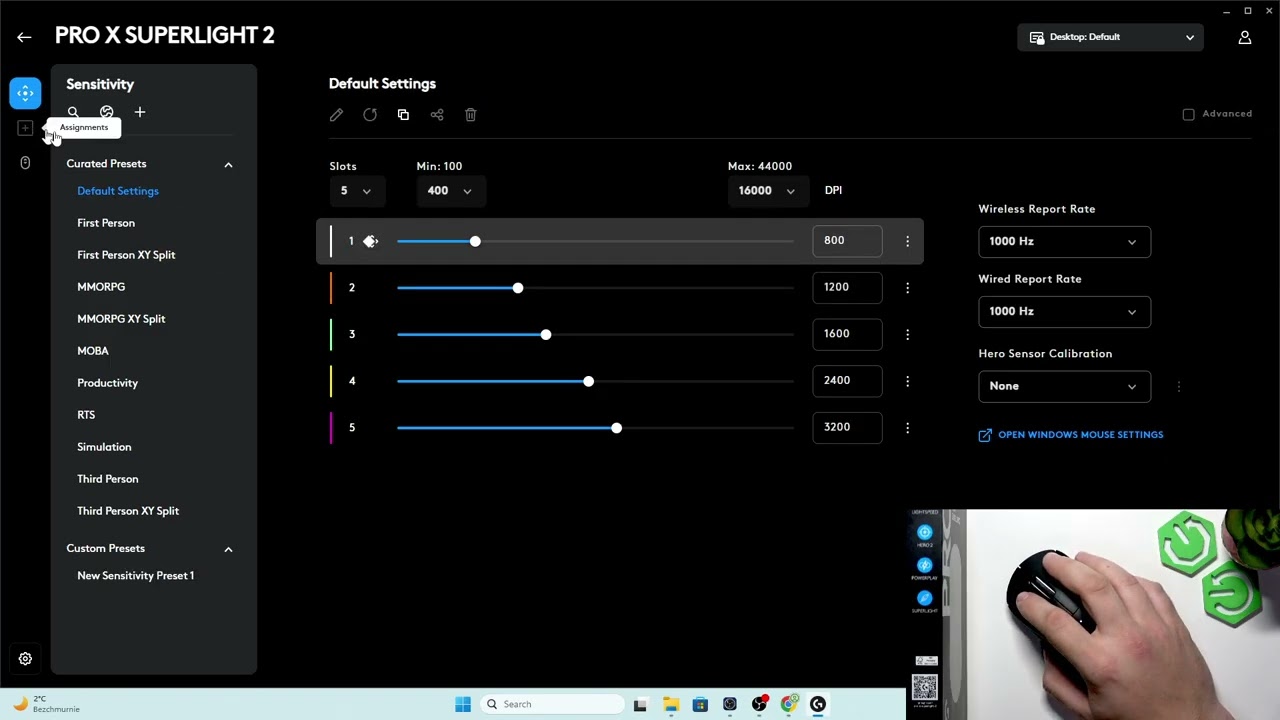Open Google Chrome from taskbar
Viewport: 1280px width, 720px height.
tap(789, 704)
